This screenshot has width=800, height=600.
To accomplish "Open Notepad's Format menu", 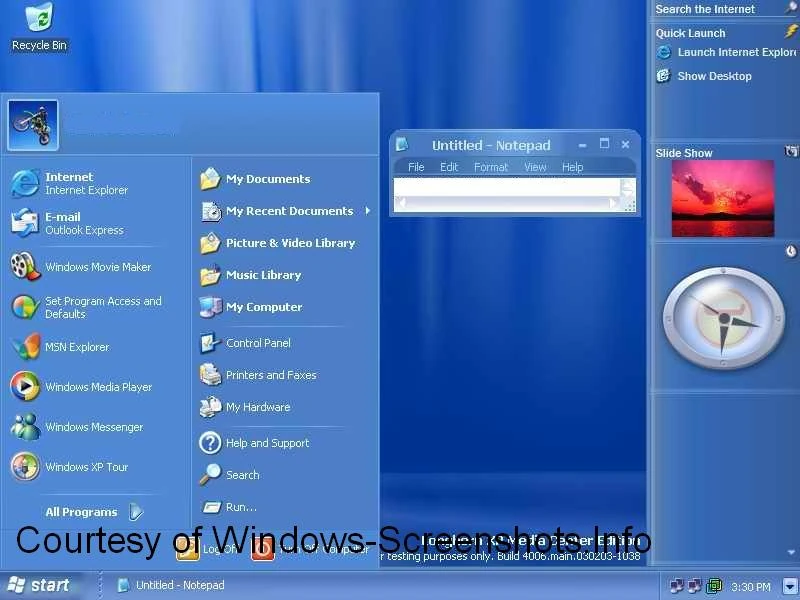I will point(491,167).
